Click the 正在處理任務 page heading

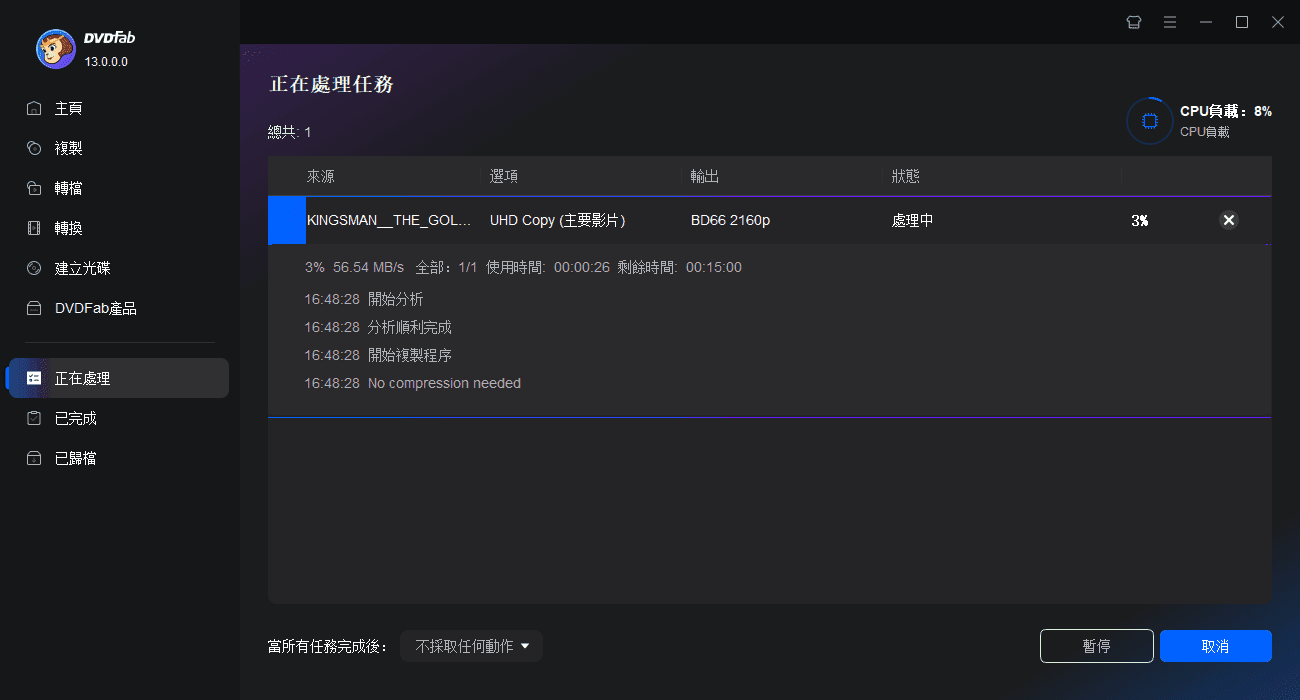click(332, 84)
